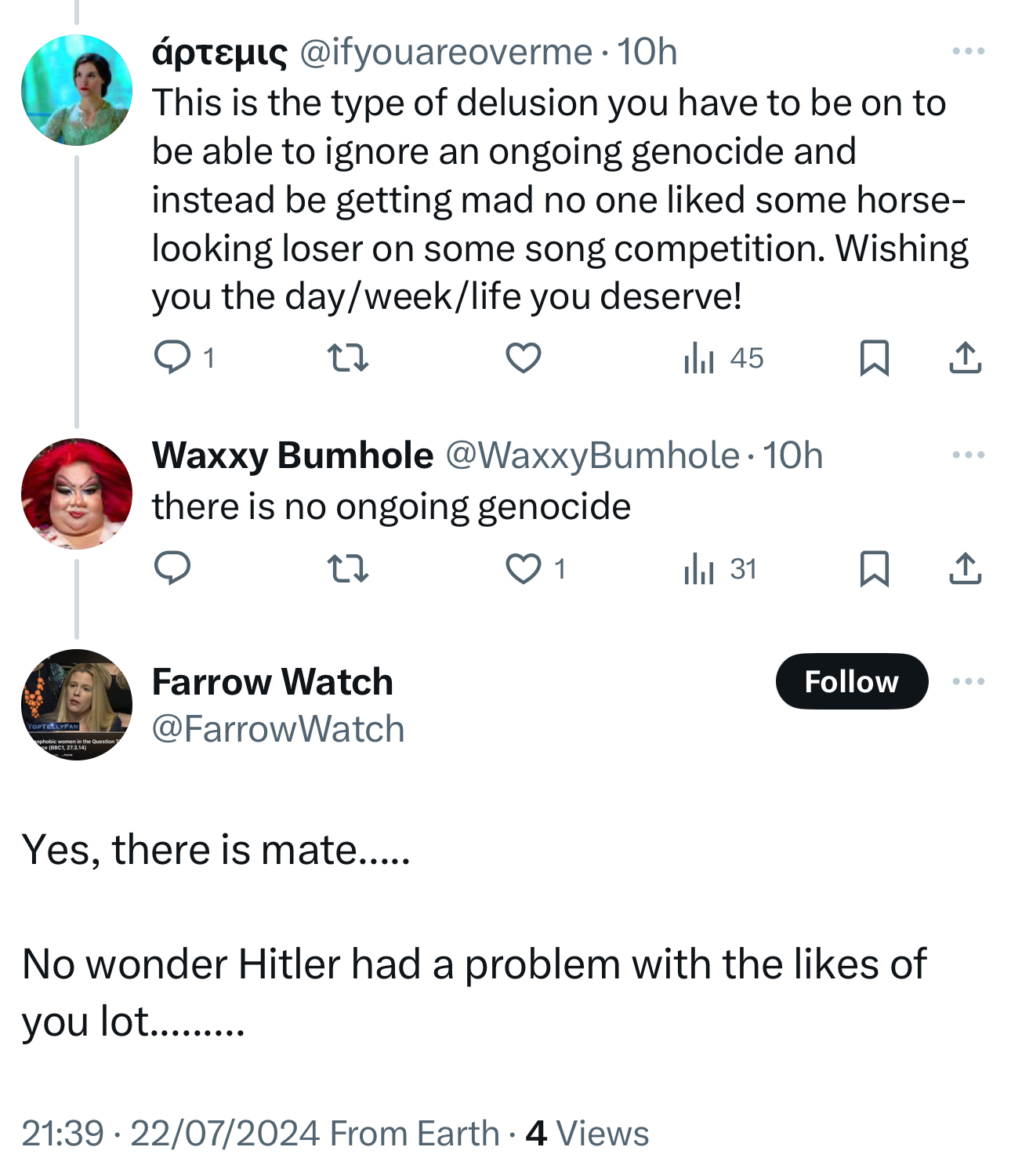Open the @FarrowWatch handle link
The height and width of the screenshot is (1176, 1011).
click(x=278, y=729)
